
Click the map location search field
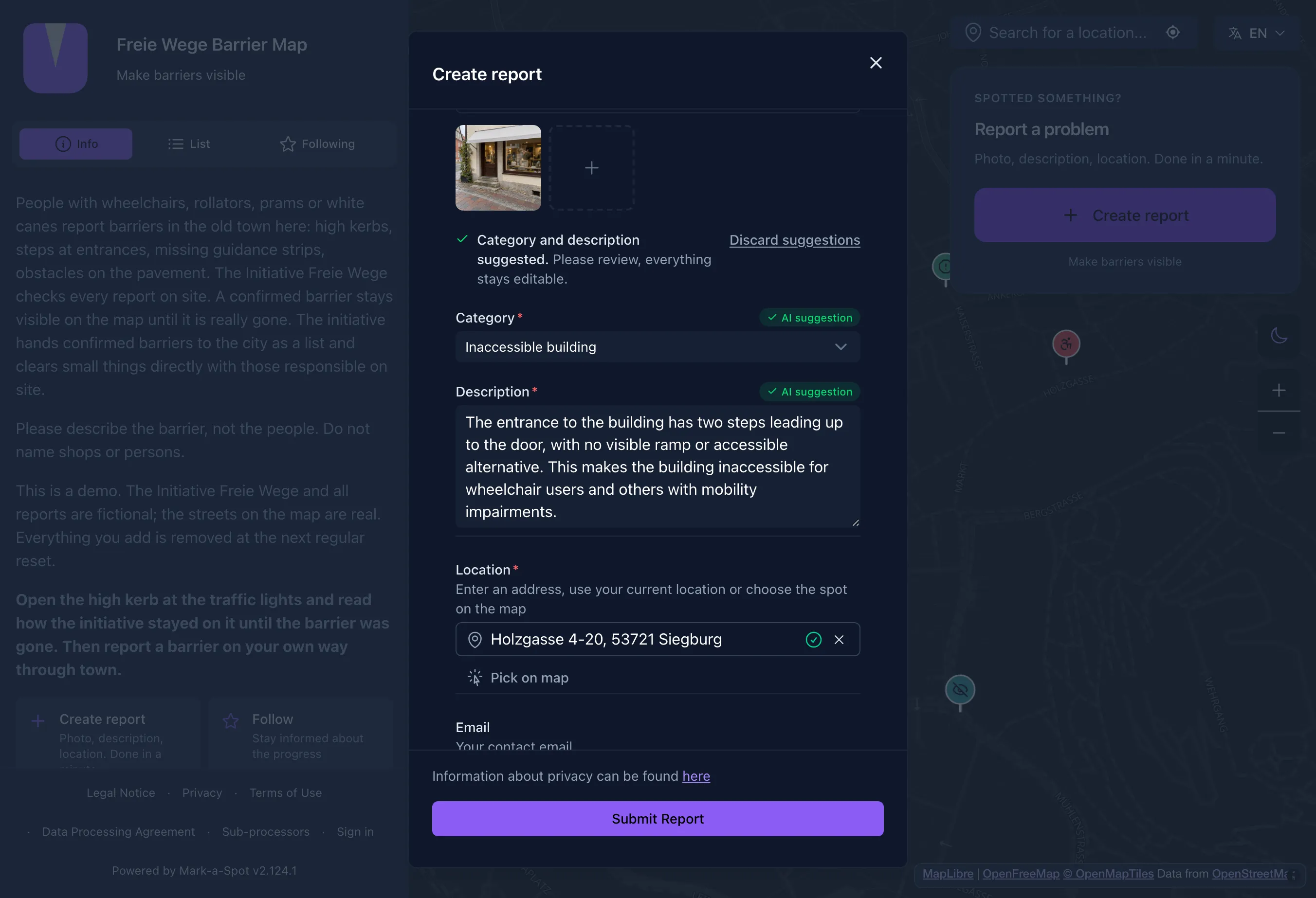click(1067, 33)
